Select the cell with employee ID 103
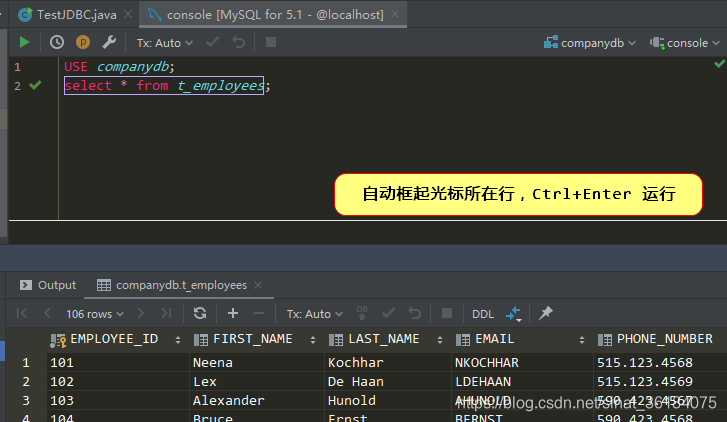 tap(118, 401)
